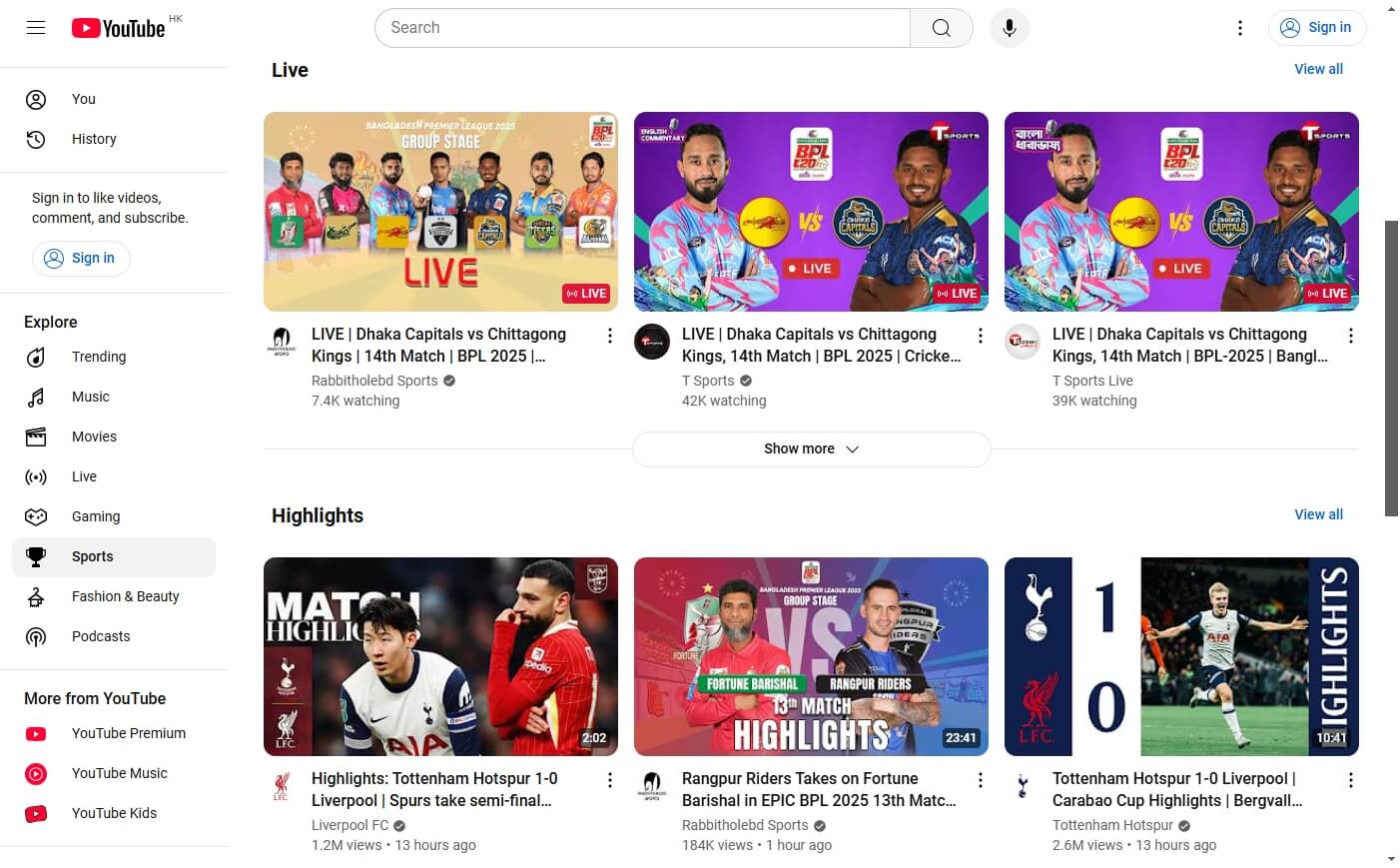Open the Tottenham 1-0 Liverpool highlights thumbnail
The width and height of the screenshot is (1400, 868).
[x=1180, y=656]
